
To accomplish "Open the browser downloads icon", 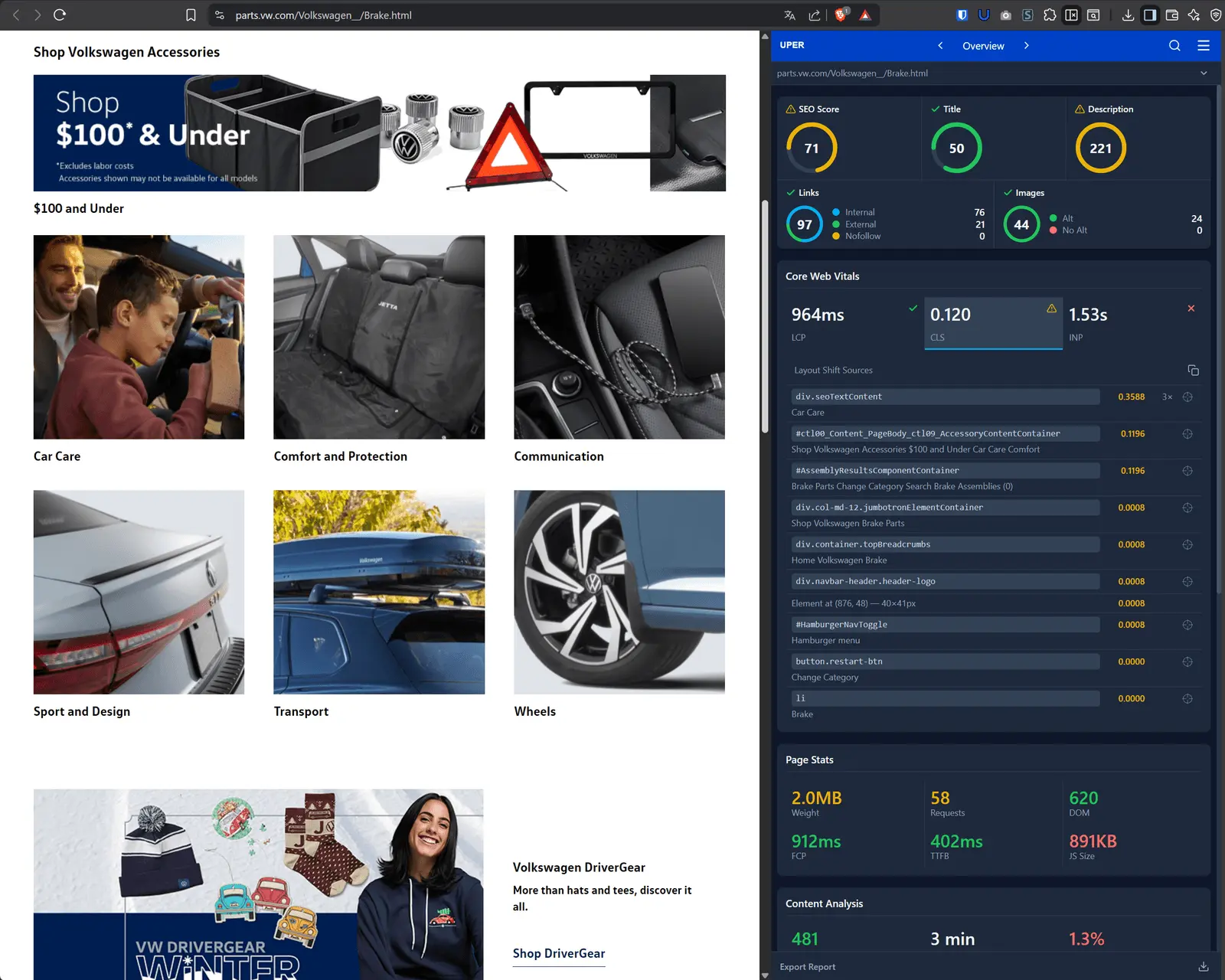I will click(1128, 15).
